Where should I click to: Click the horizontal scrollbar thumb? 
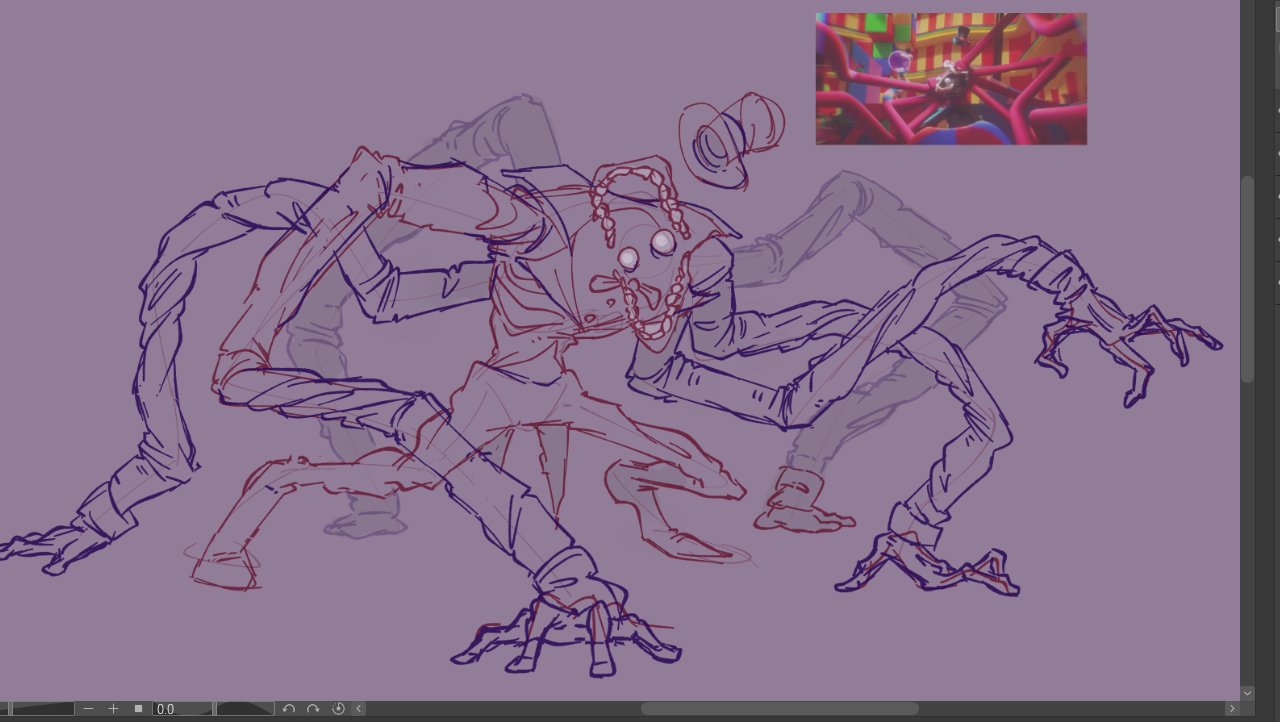pyautogui.click(x=779, y=709)
